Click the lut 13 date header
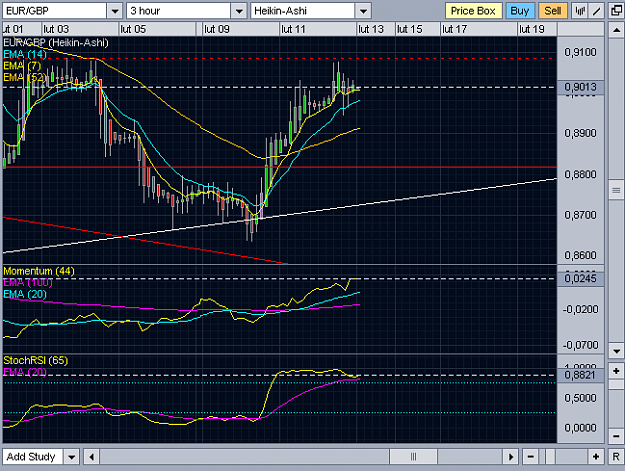Image resolution: width=625 pixels, height=471 pixels. click(x=371, y=29)
